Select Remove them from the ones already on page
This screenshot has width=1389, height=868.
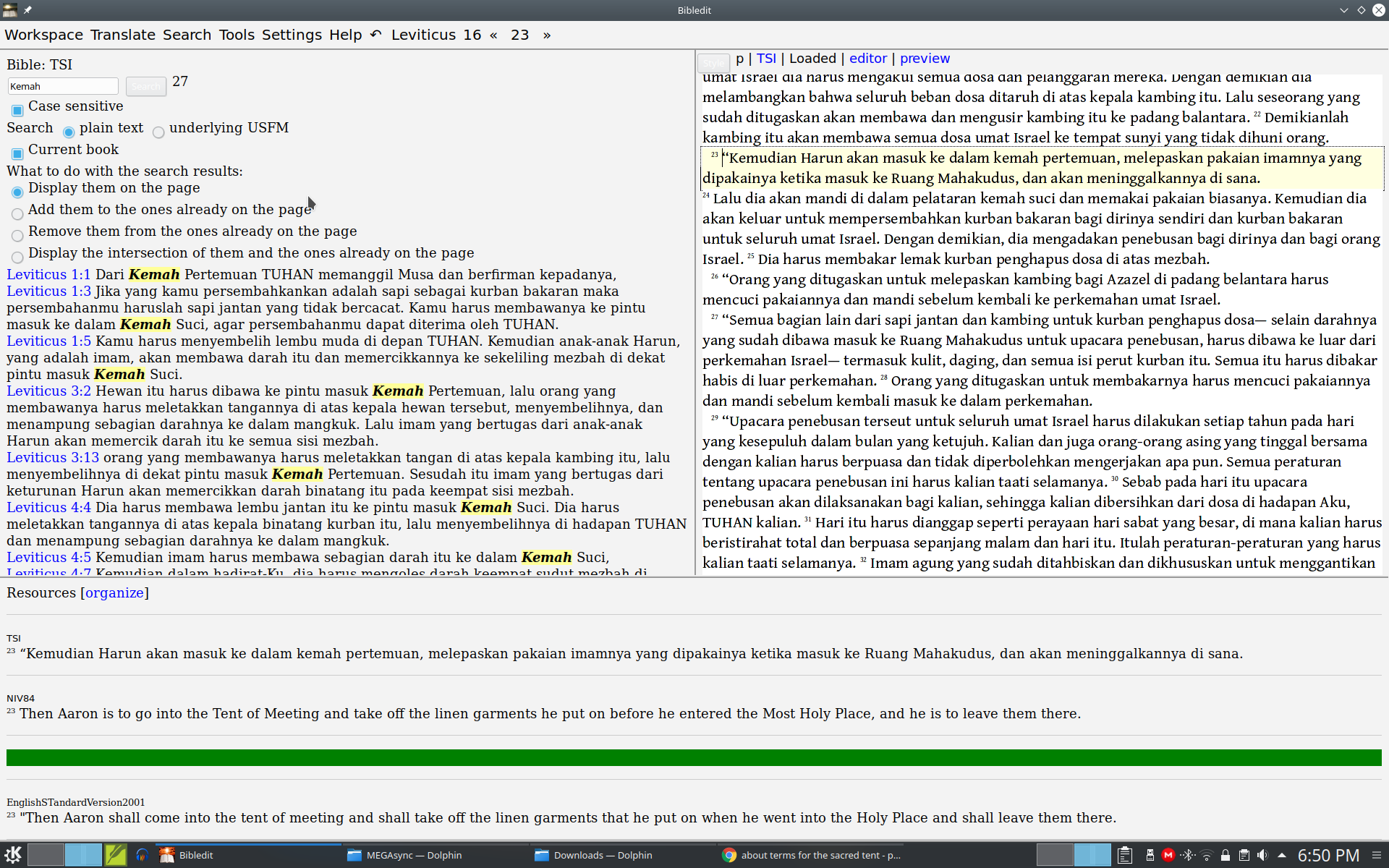click(x=17, y=236)
